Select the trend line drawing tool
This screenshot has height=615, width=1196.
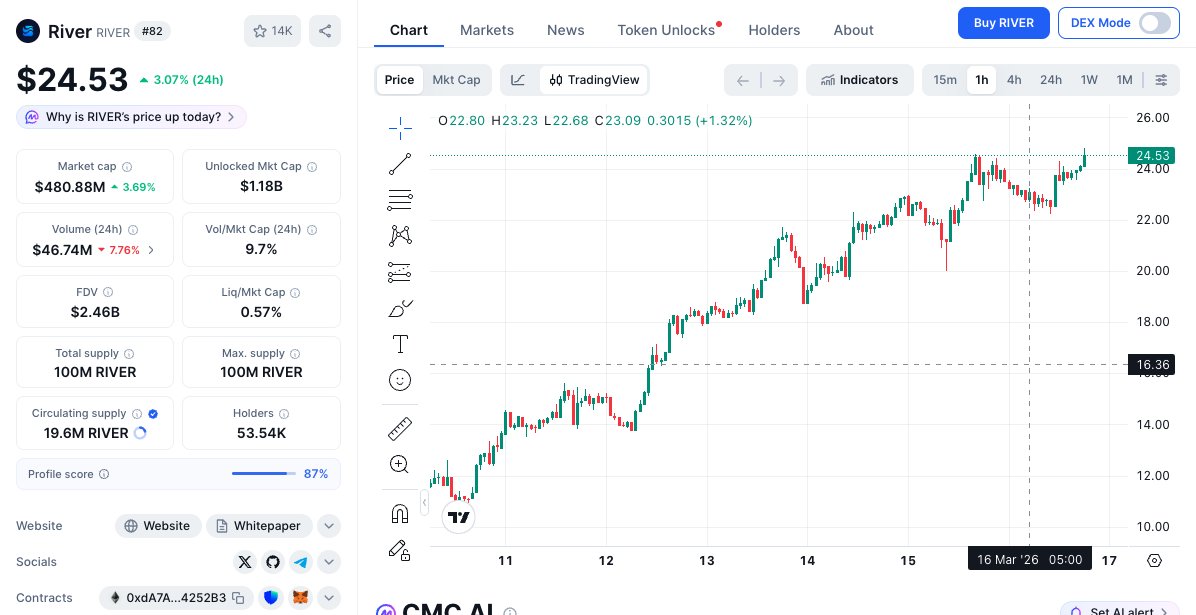(400, 164)
